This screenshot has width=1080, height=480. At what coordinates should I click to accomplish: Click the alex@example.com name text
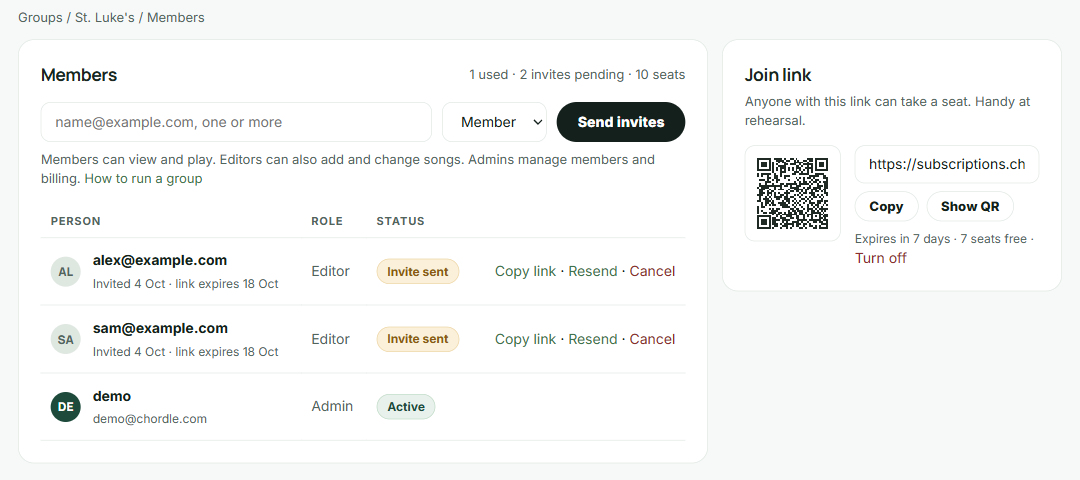pos(160,260)
